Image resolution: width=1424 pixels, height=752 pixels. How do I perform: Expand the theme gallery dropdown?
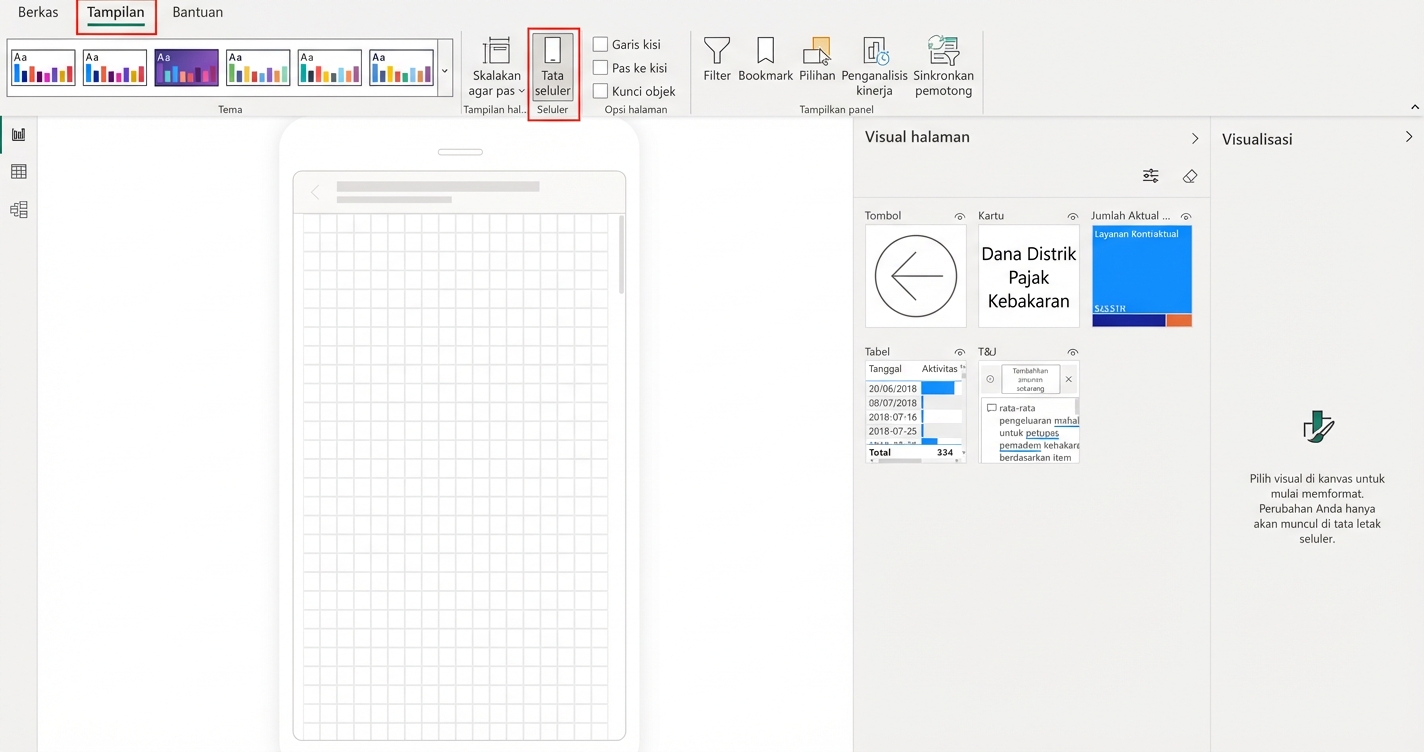[443, 71]
